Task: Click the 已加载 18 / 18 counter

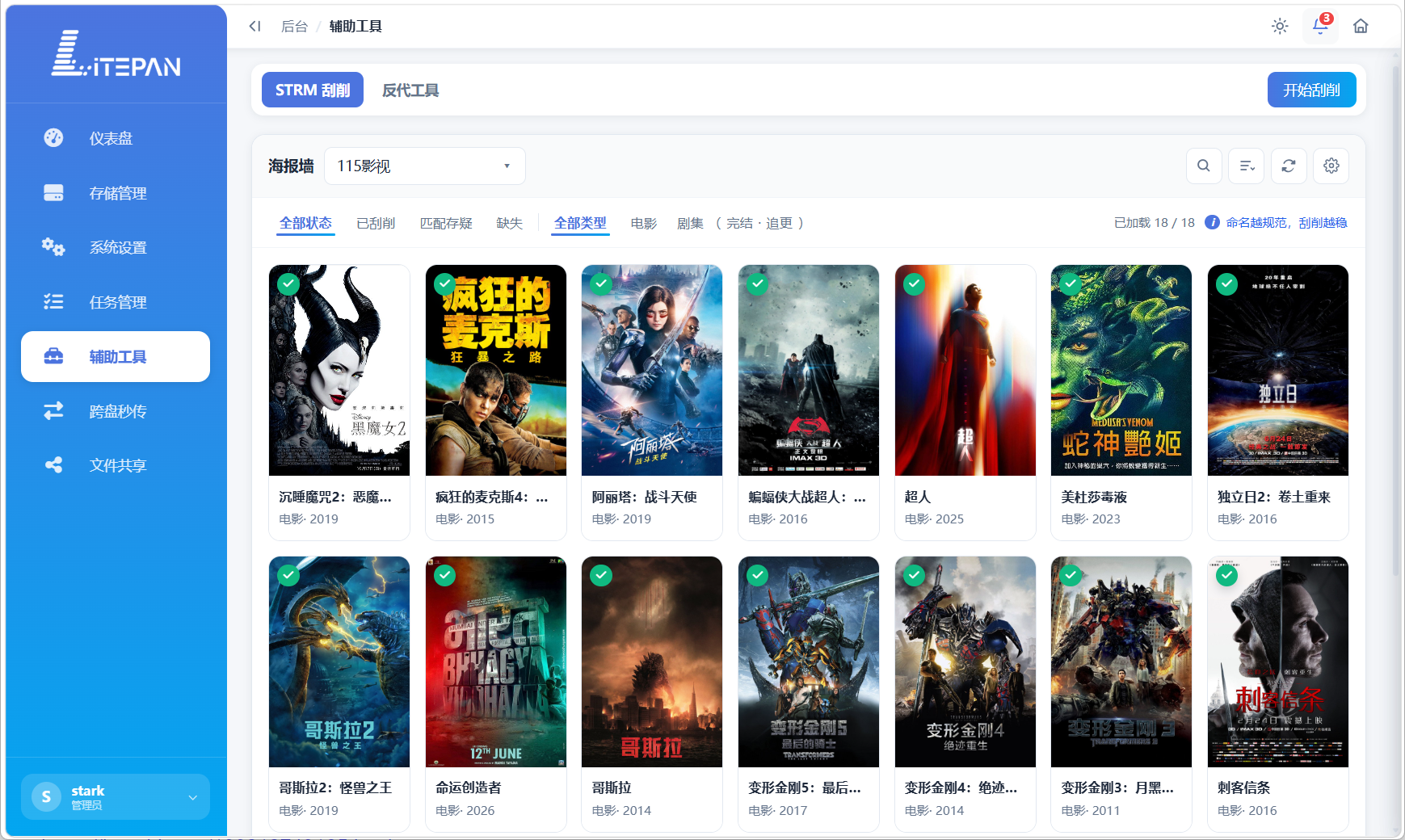Action: 1155,223
